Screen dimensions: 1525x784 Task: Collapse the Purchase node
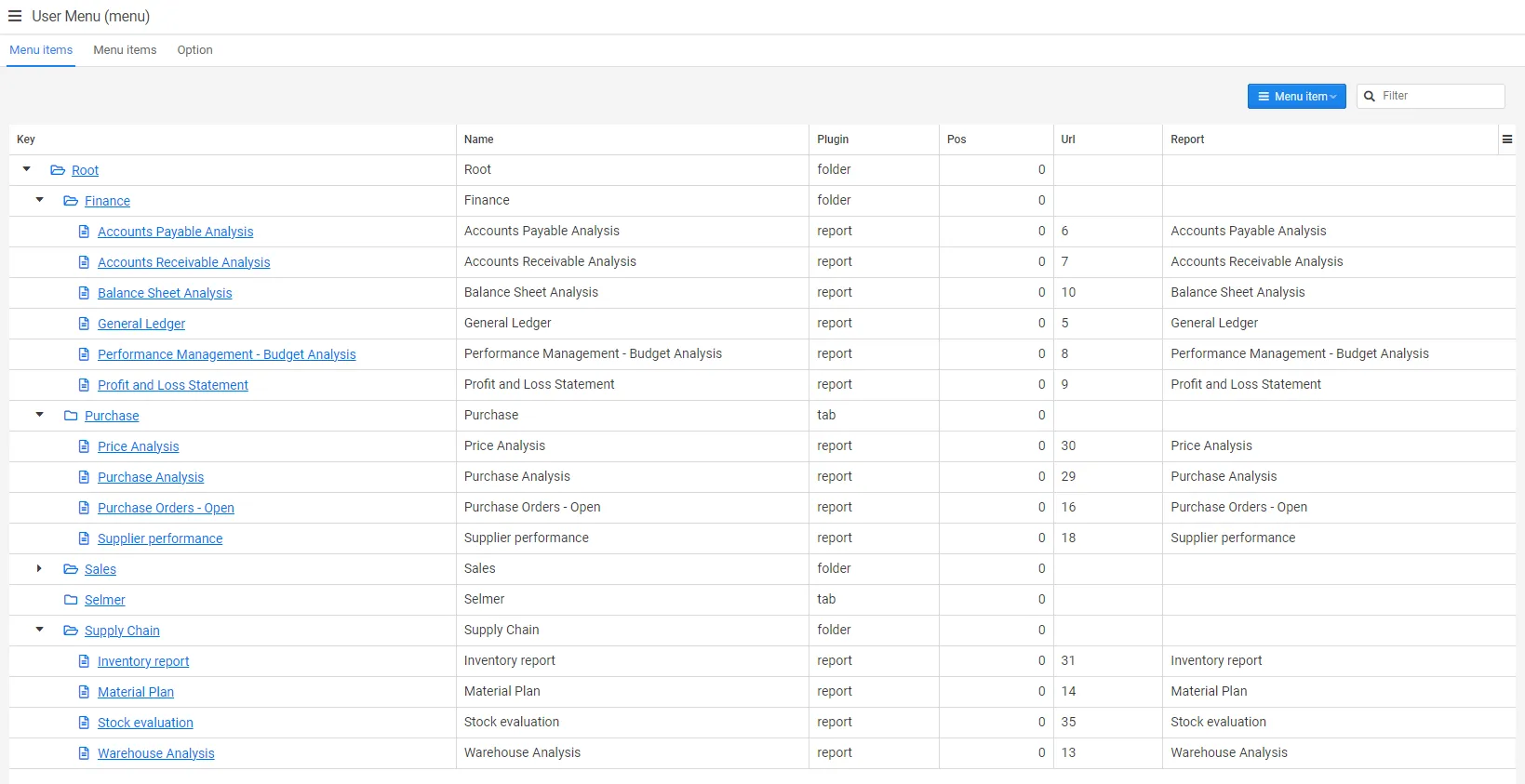point(39,415)
